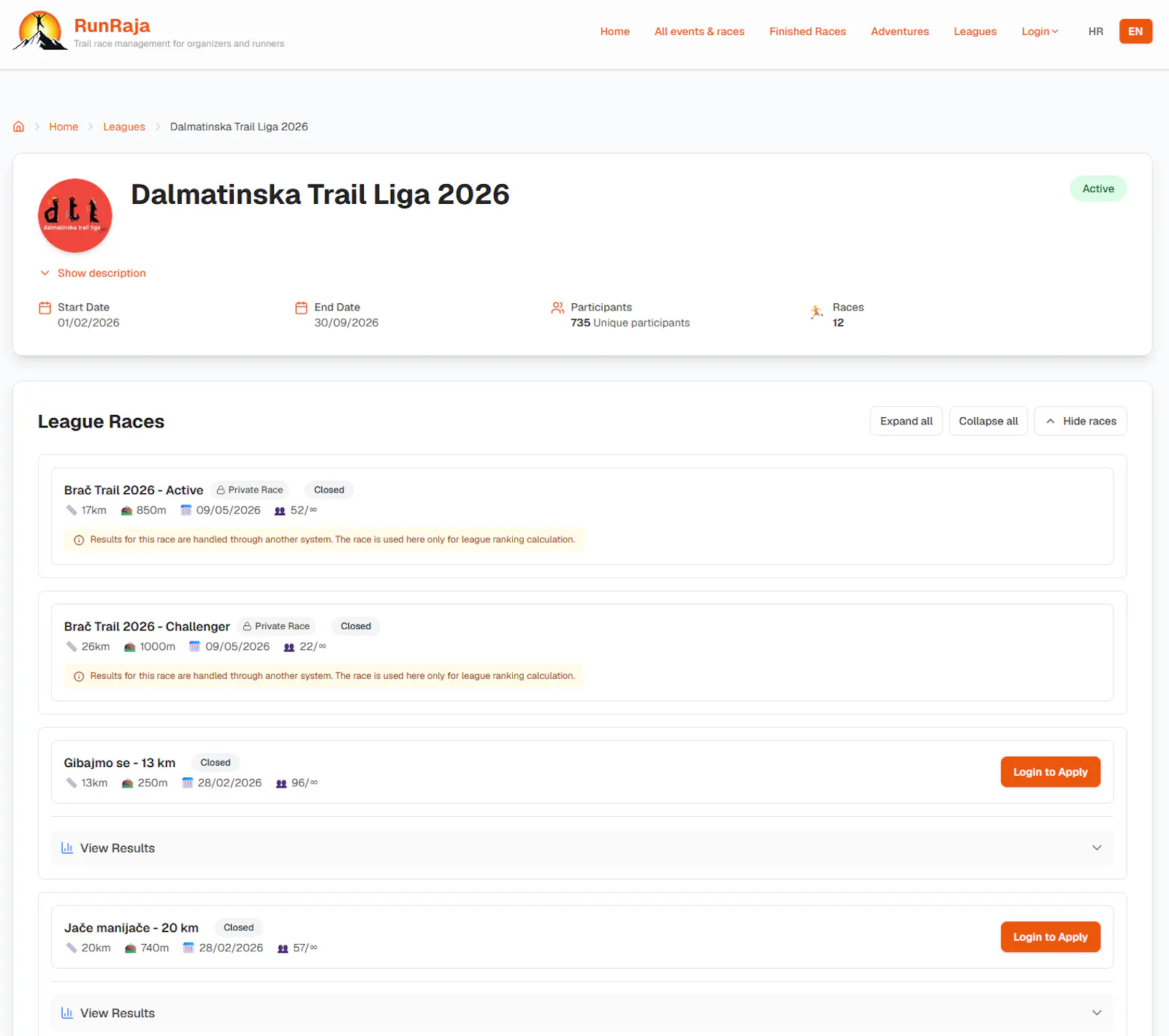Click Collapse all button
Image resolution: width=1169 pixels, height=1036 pixels.
tap(989, 421)
